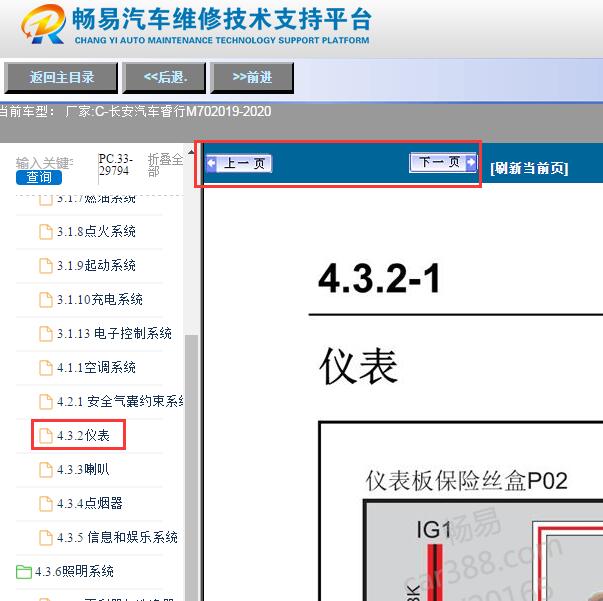Click the tree panel scrollbar thumb

(x=191, y=467)
